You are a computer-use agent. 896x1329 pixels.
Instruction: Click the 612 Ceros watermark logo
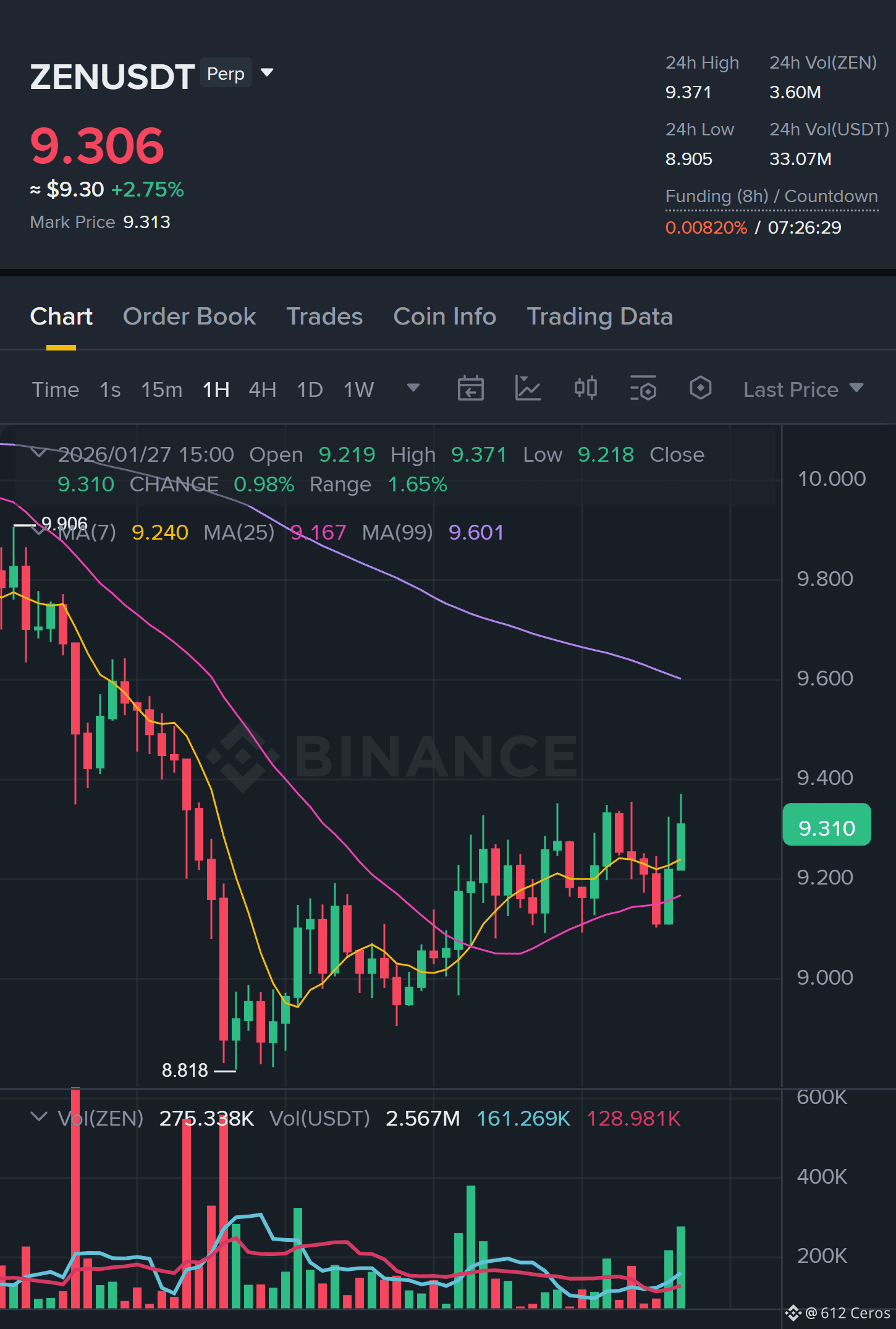pos(837,1312)
